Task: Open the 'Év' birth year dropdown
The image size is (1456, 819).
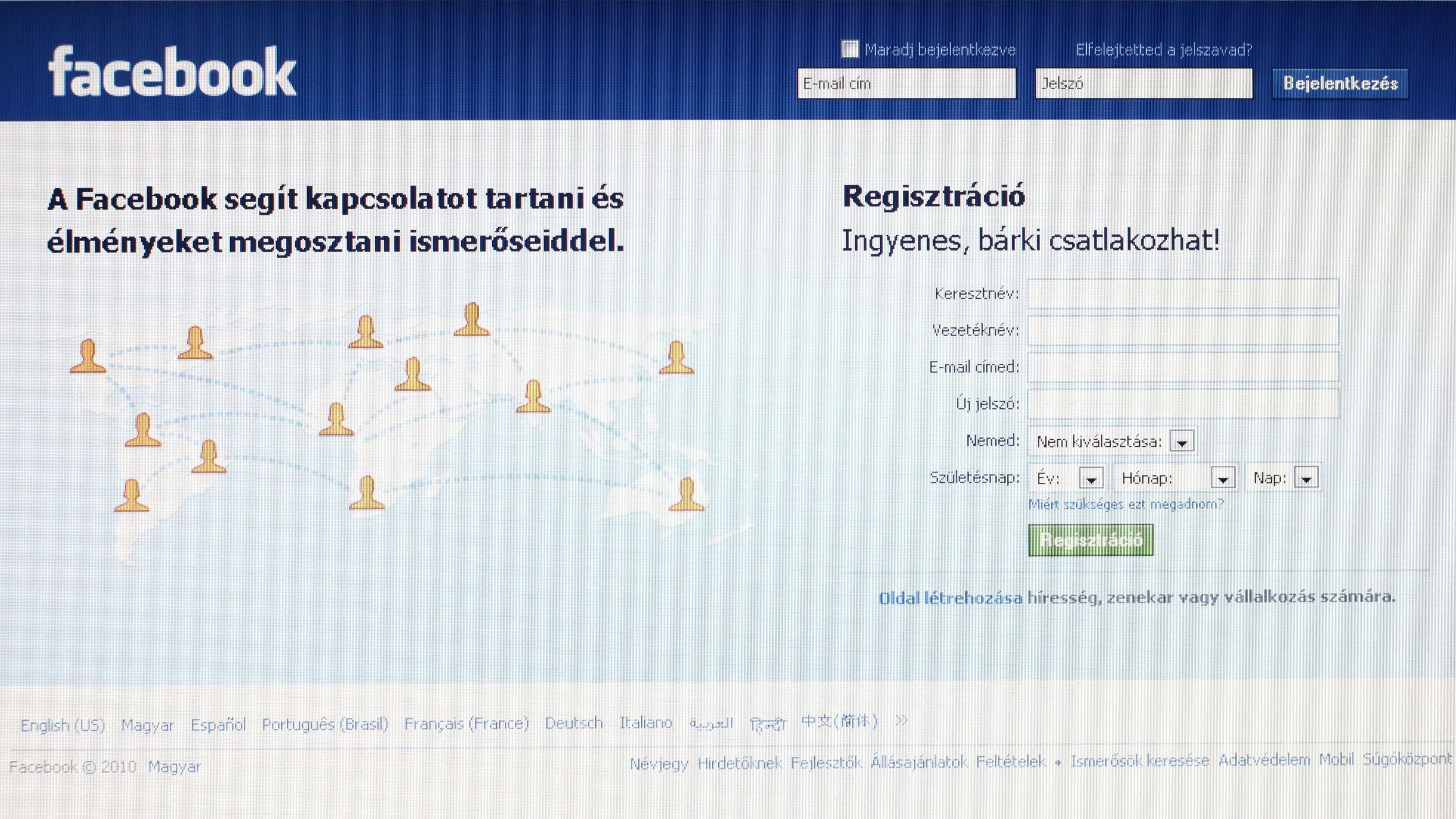Action: coord(1067,478)
